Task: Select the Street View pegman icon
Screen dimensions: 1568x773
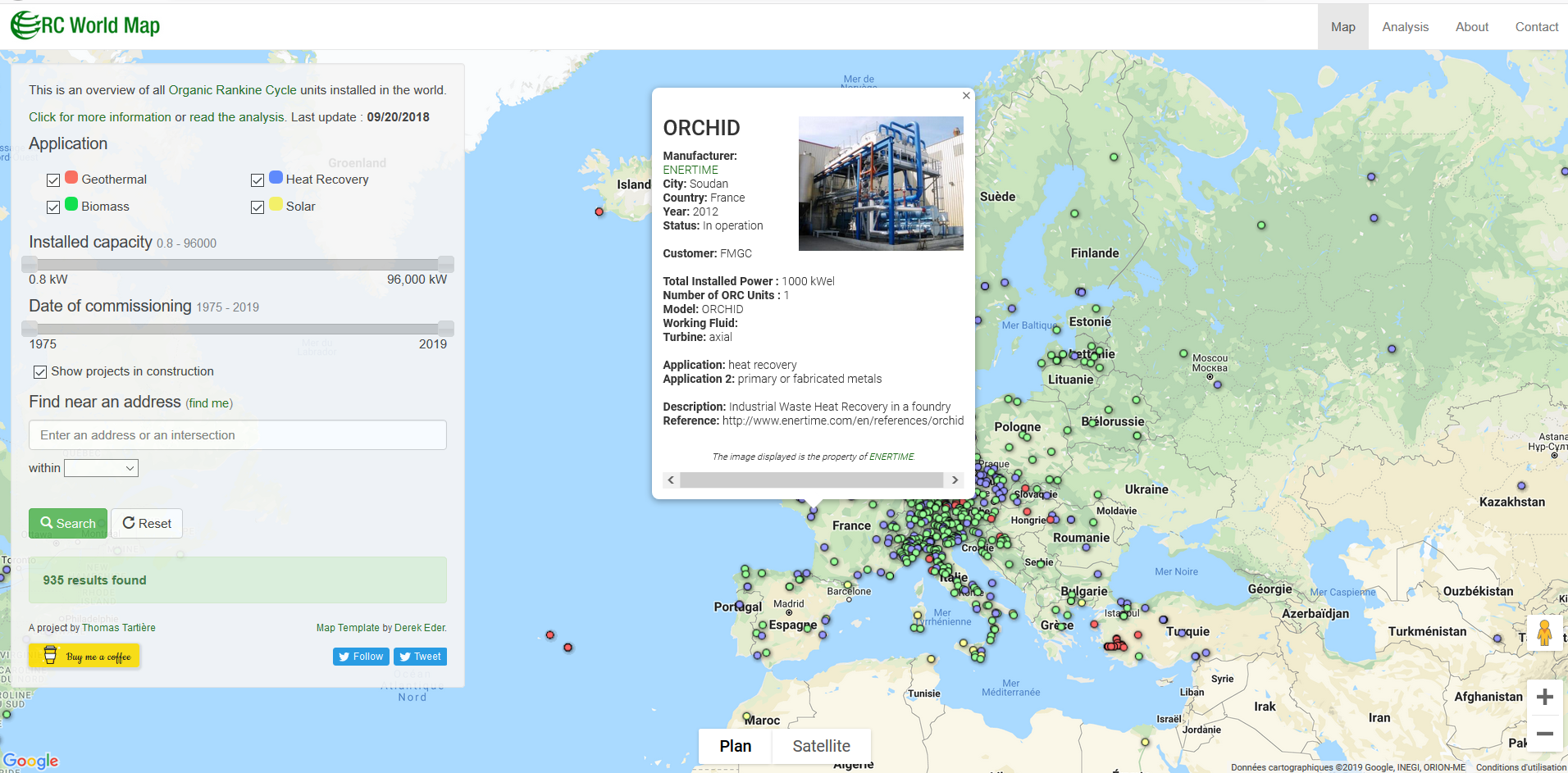Action: tap(1544, 633)
